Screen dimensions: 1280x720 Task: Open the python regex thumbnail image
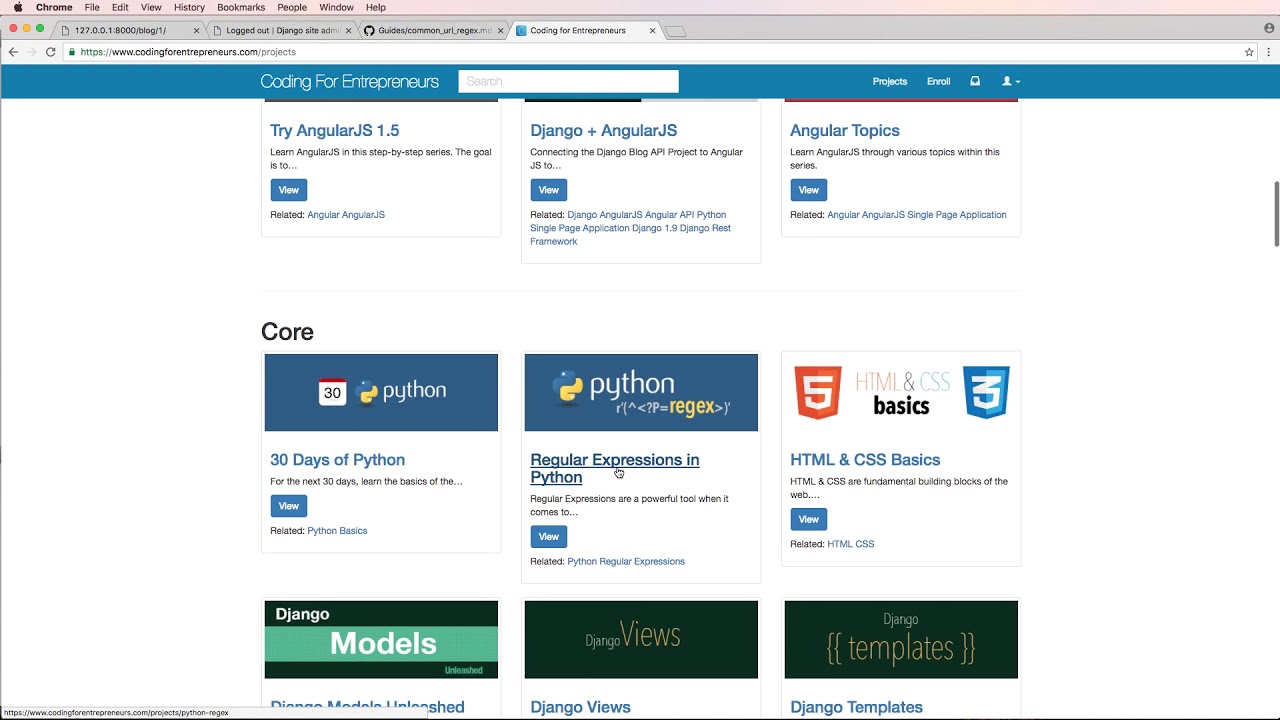click(x=641, y=392)
